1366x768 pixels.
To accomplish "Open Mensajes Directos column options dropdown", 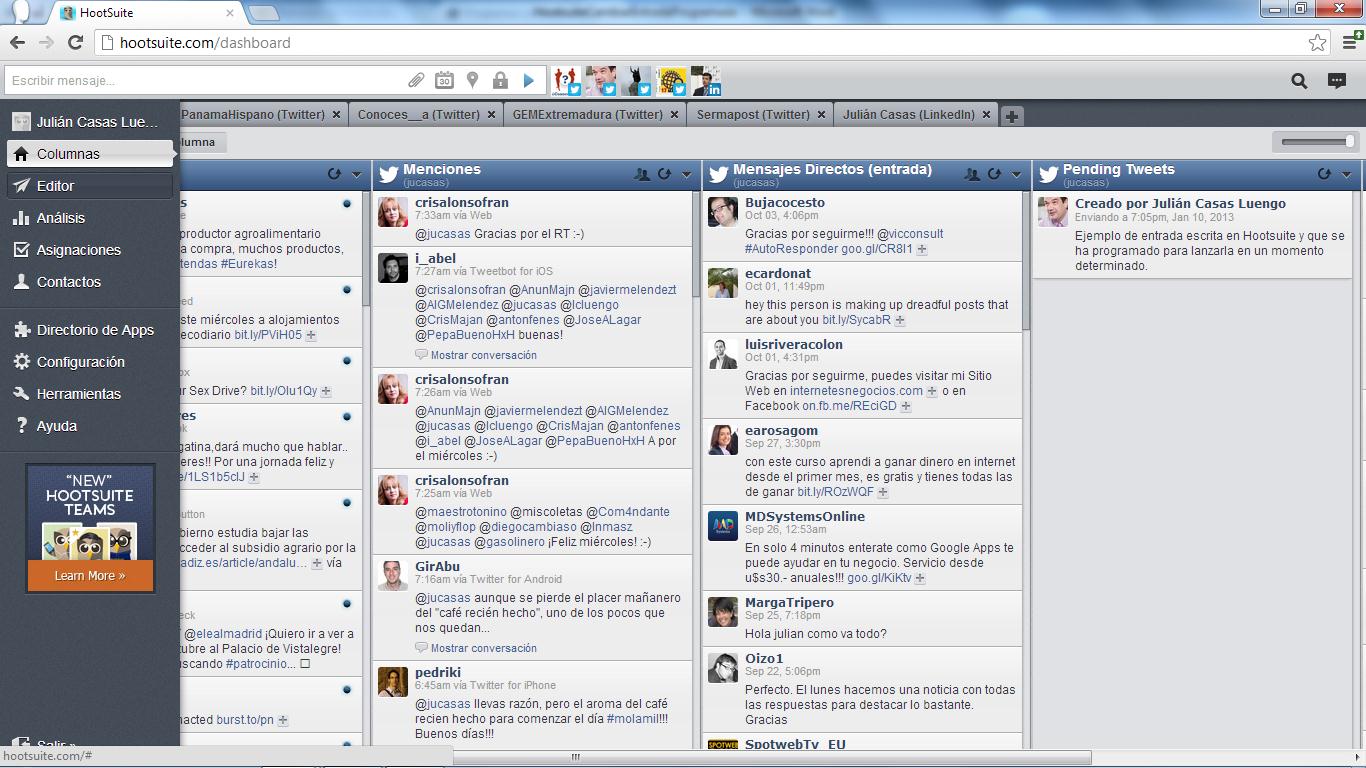I will pos(1016,174).
